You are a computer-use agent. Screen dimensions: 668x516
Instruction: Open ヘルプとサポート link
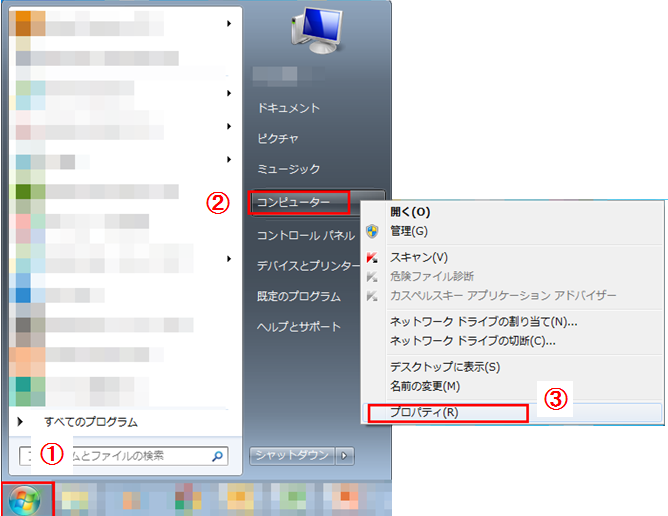click(299, 327)
